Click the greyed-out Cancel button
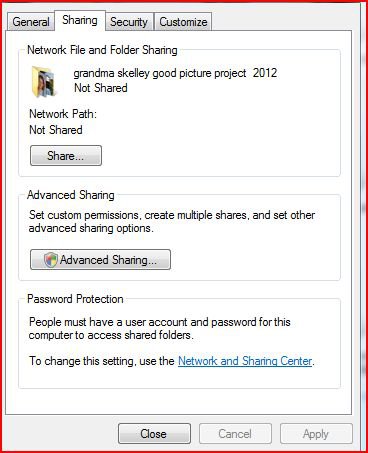This screenshot has height=453, width=368. pos(235,434)
